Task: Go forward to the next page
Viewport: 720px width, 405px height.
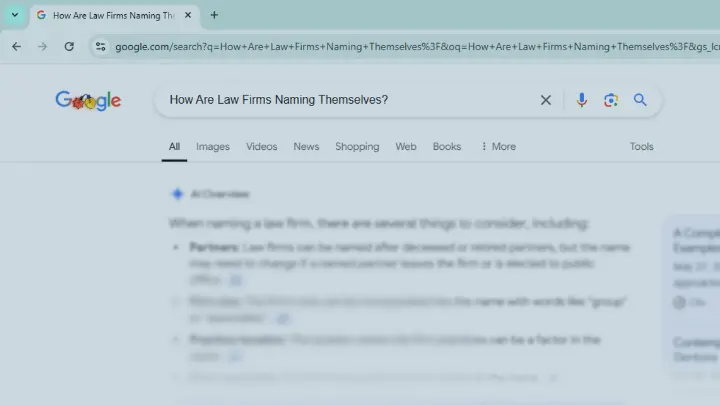Action: 42,46
